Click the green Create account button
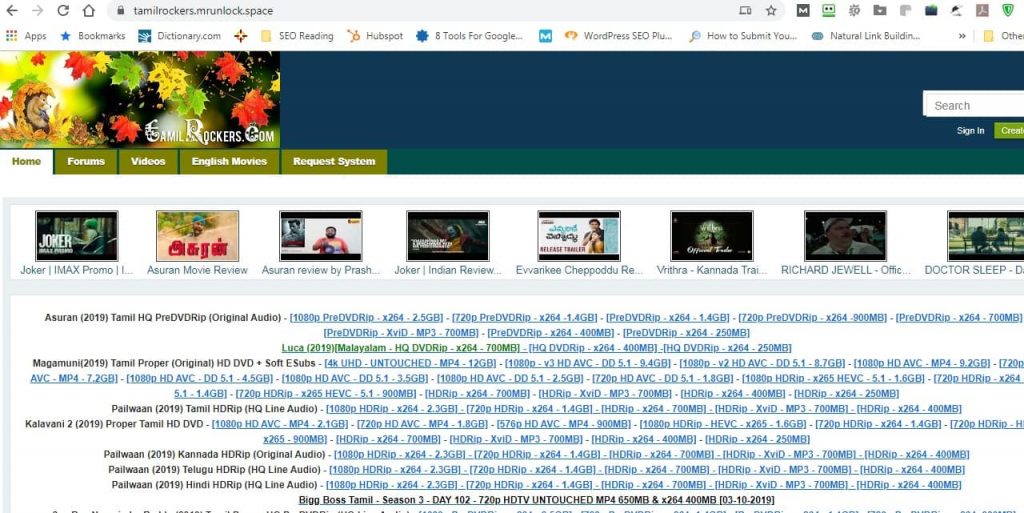The height and width of the screenshot is (513, 1024). pyautogui.click(x=1009, y=131)
